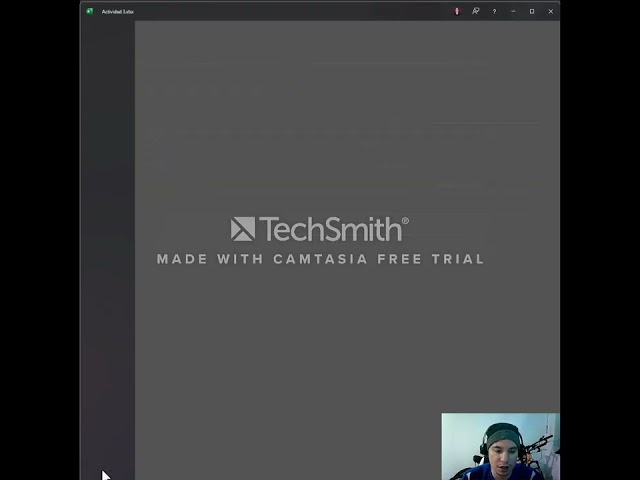The height and width of the screenshot is (480, 640).
Task: Click the feedback person icon in title bar
Action: point(476,11)
